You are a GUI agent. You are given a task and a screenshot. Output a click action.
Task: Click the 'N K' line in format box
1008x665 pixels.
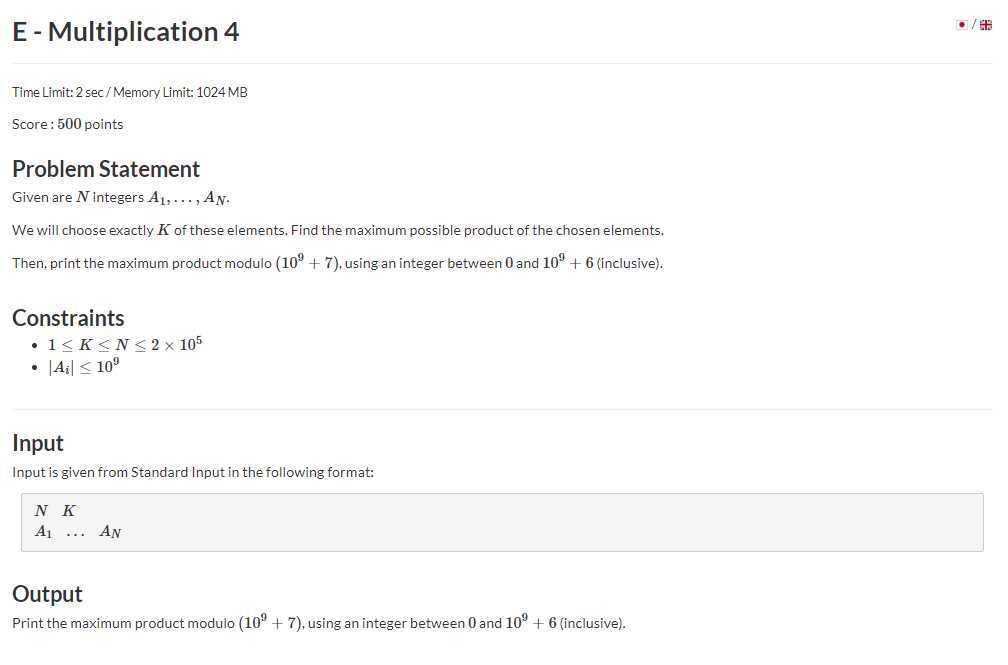click(x=55, y=511)
